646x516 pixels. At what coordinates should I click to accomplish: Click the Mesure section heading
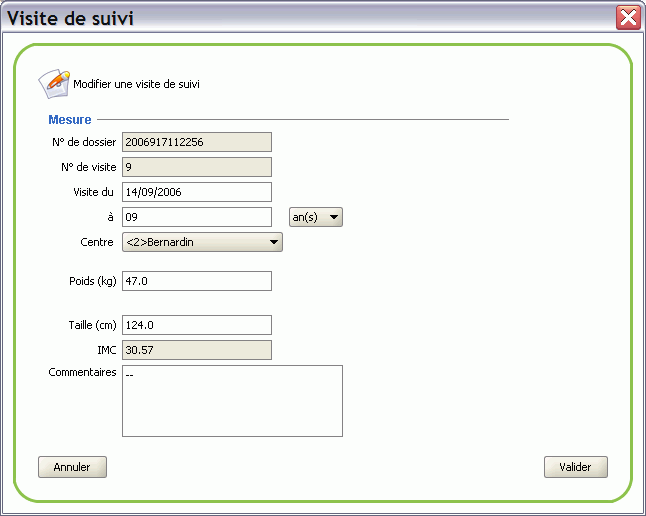pos(70,120)
